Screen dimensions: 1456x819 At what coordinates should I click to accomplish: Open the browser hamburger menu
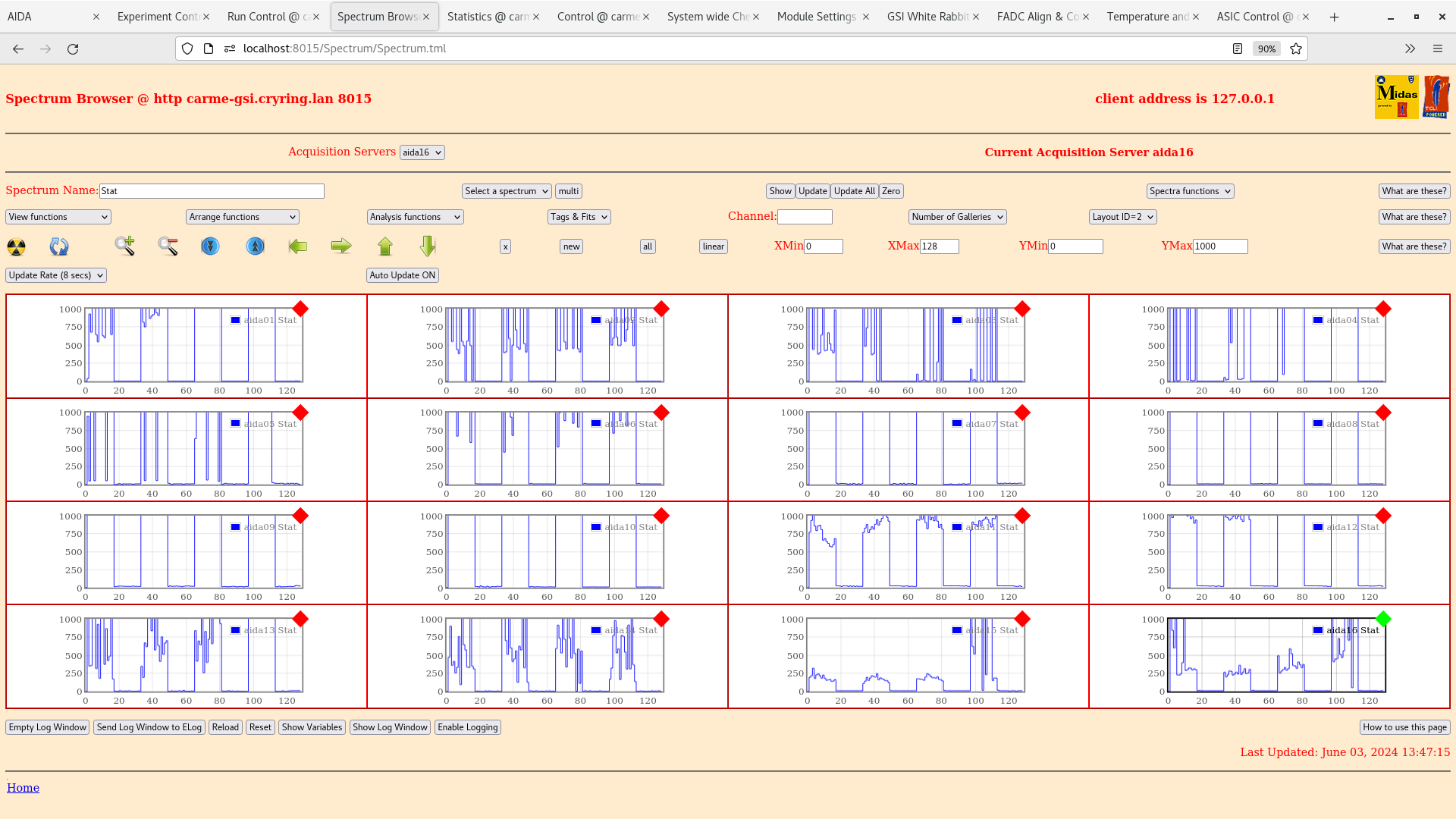pyautogui.click(x=1438, y=49)
